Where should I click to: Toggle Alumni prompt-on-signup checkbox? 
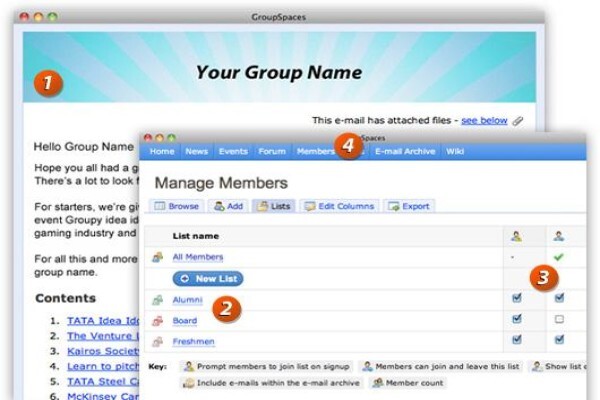pos(517,298)
